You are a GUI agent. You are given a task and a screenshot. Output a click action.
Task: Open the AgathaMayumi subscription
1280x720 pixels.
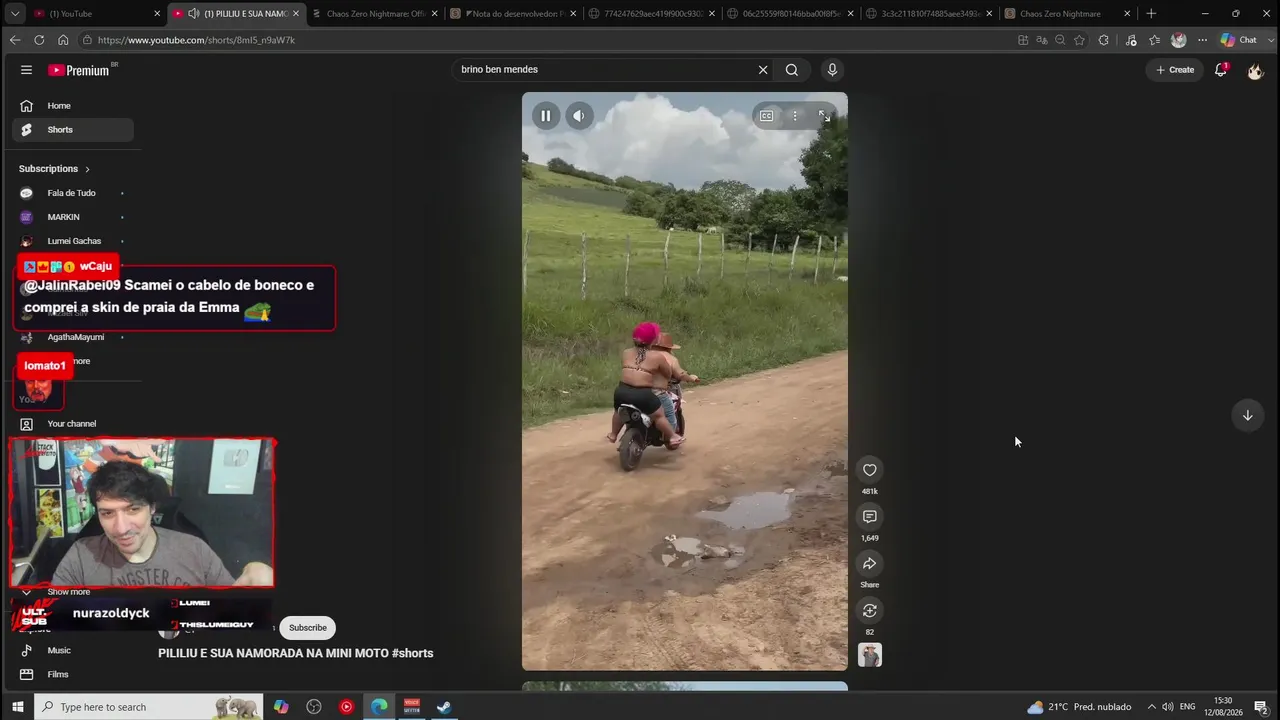point(73,337)
